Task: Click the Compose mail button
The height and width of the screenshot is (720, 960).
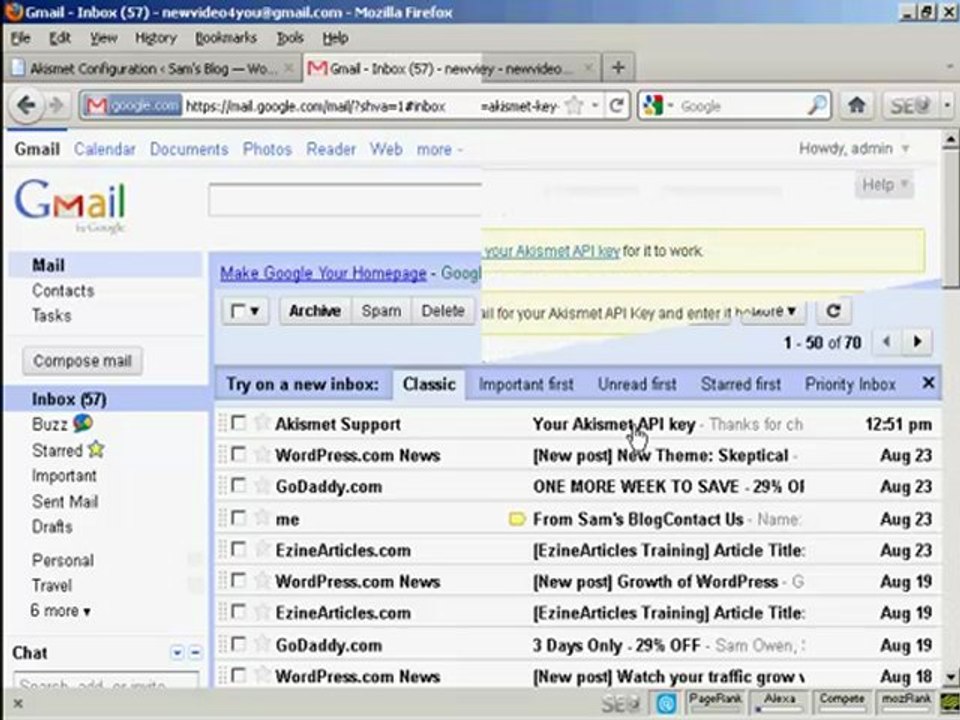Action: pos(82,361)
